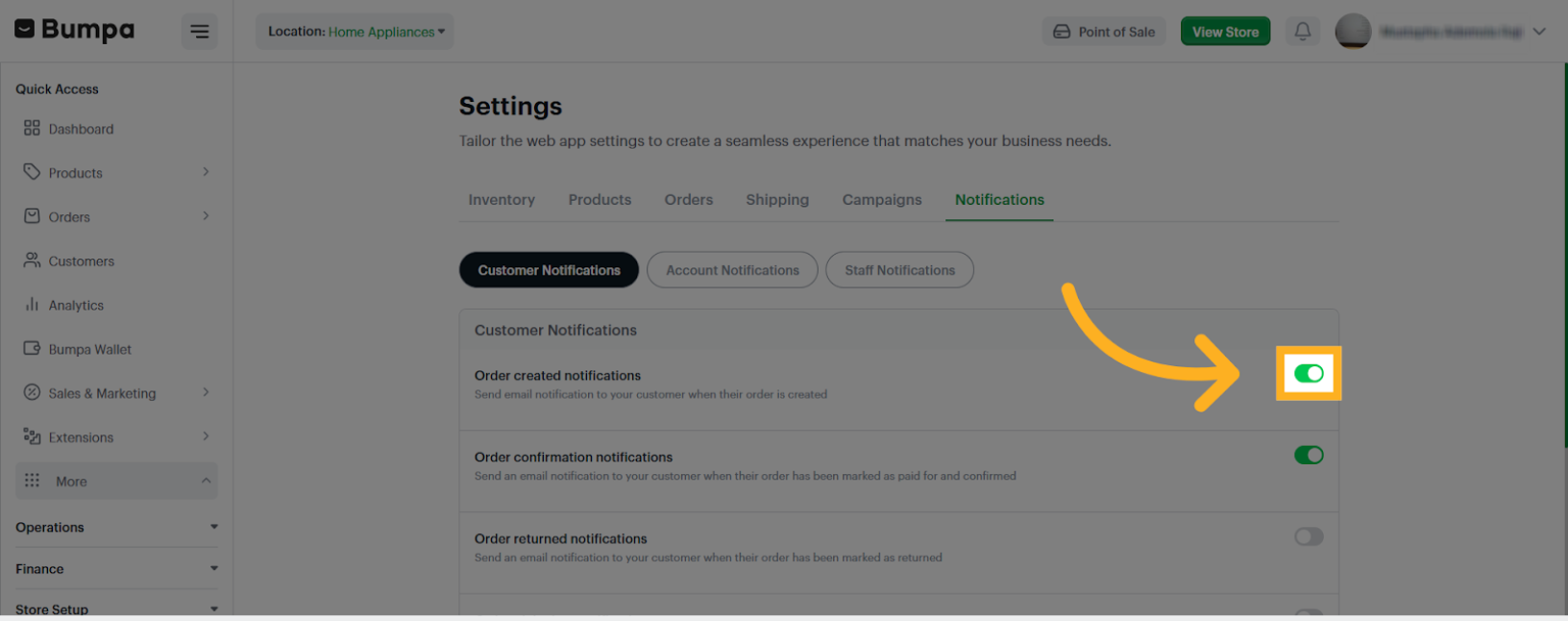Click the More dots grid icon
Image resolution: width=1568 pixels, height=621 pixels.
pyautogui.click(x=32, y=481)
